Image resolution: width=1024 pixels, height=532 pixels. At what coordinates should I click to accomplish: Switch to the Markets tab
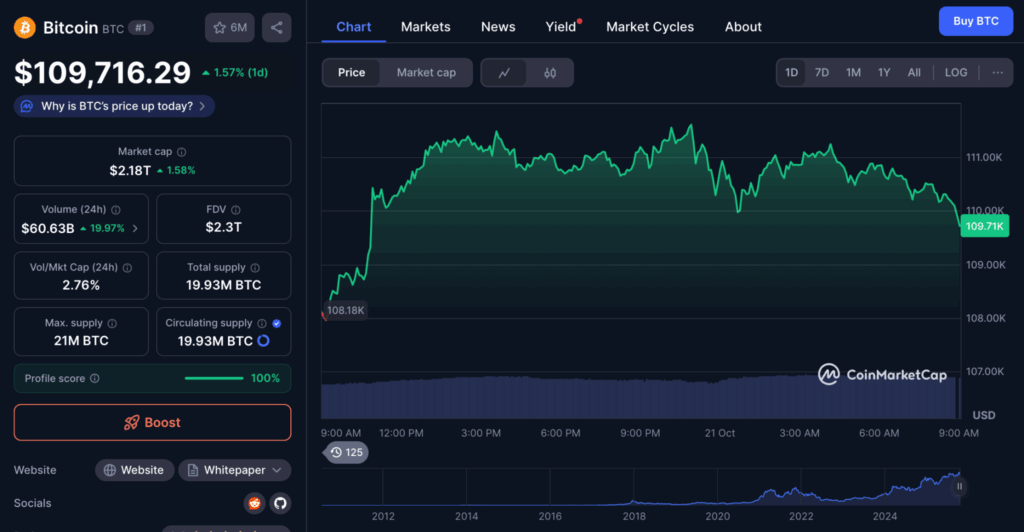click(x=425, y=27)
